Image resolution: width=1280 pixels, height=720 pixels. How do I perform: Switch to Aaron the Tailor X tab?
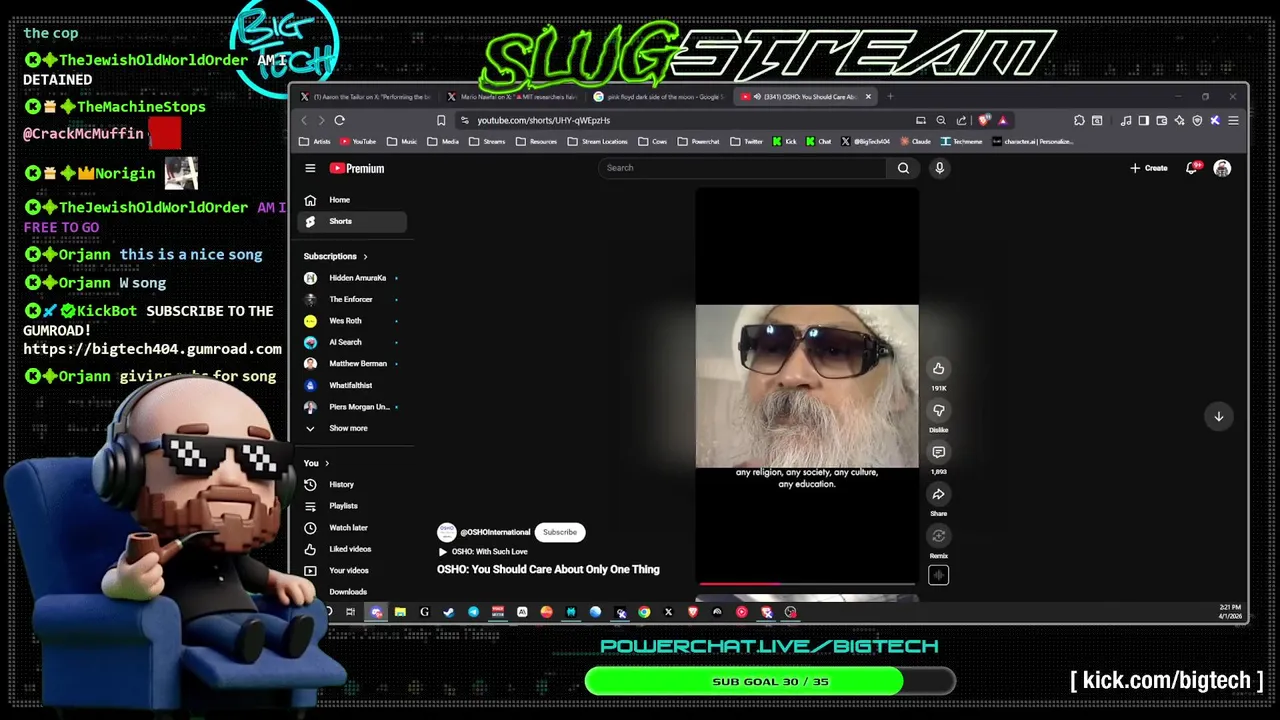coord(365,97)
